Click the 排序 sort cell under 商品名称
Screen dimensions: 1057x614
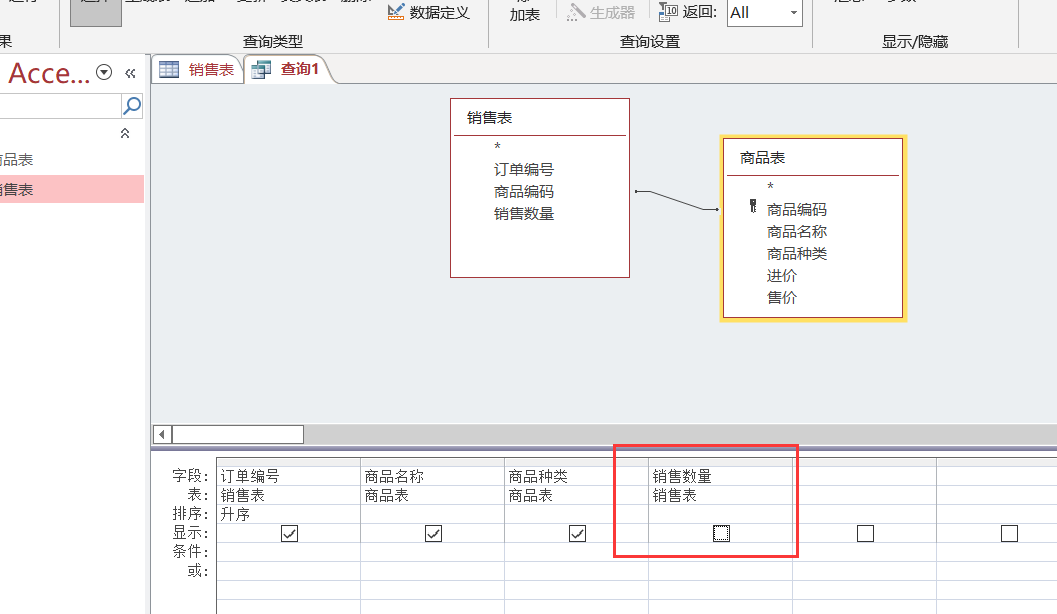[x=433, y=514]
